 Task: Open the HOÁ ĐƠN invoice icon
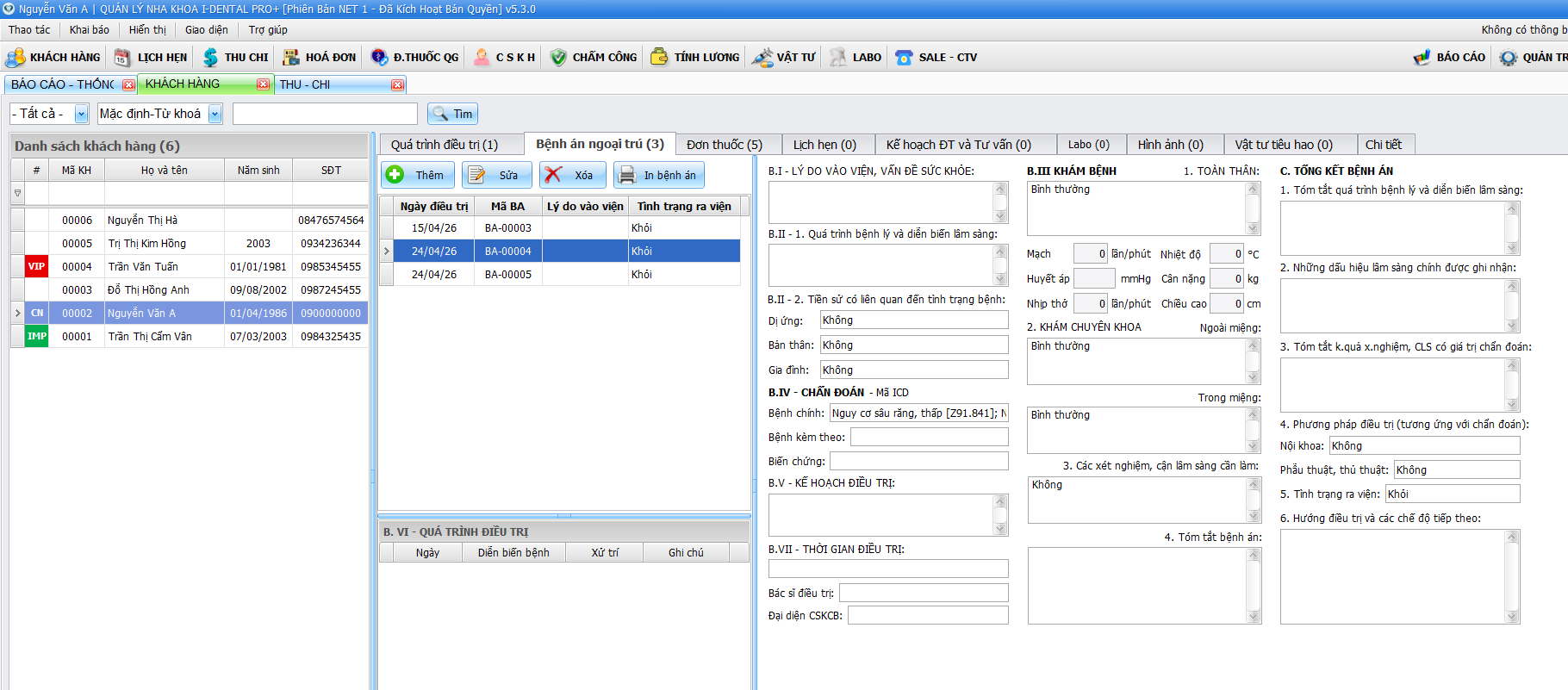(291, 58)
